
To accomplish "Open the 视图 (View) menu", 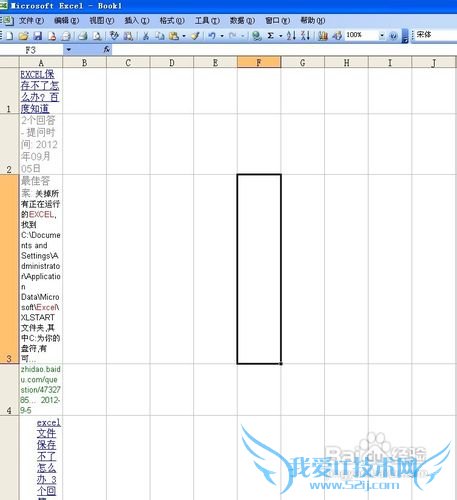I will click(101, 21).
